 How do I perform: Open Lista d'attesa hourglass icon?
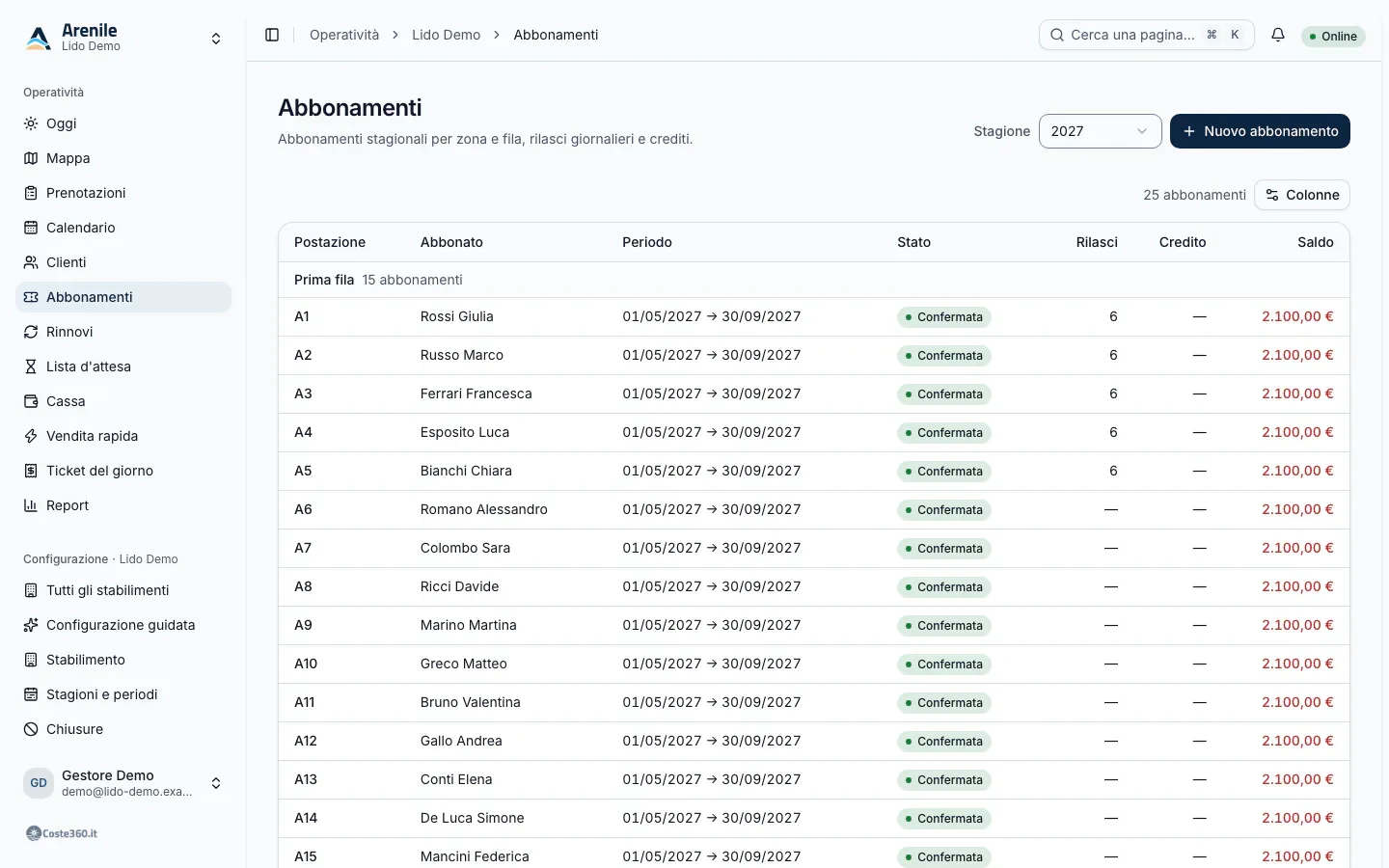click(x=31, y=366)
